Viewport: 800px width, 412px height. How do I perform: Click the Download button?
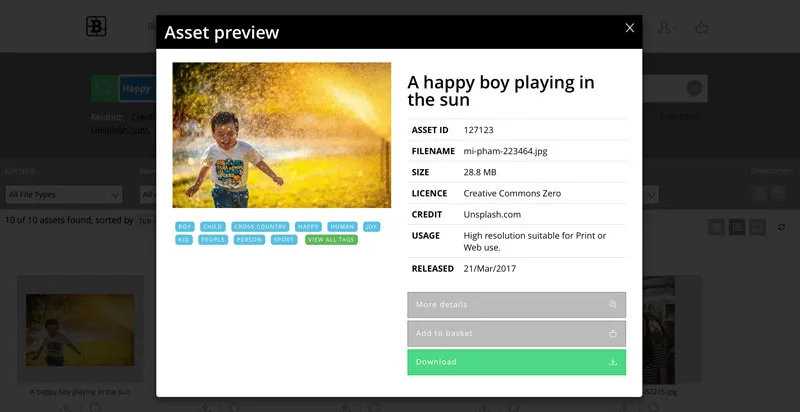(516, 362)
